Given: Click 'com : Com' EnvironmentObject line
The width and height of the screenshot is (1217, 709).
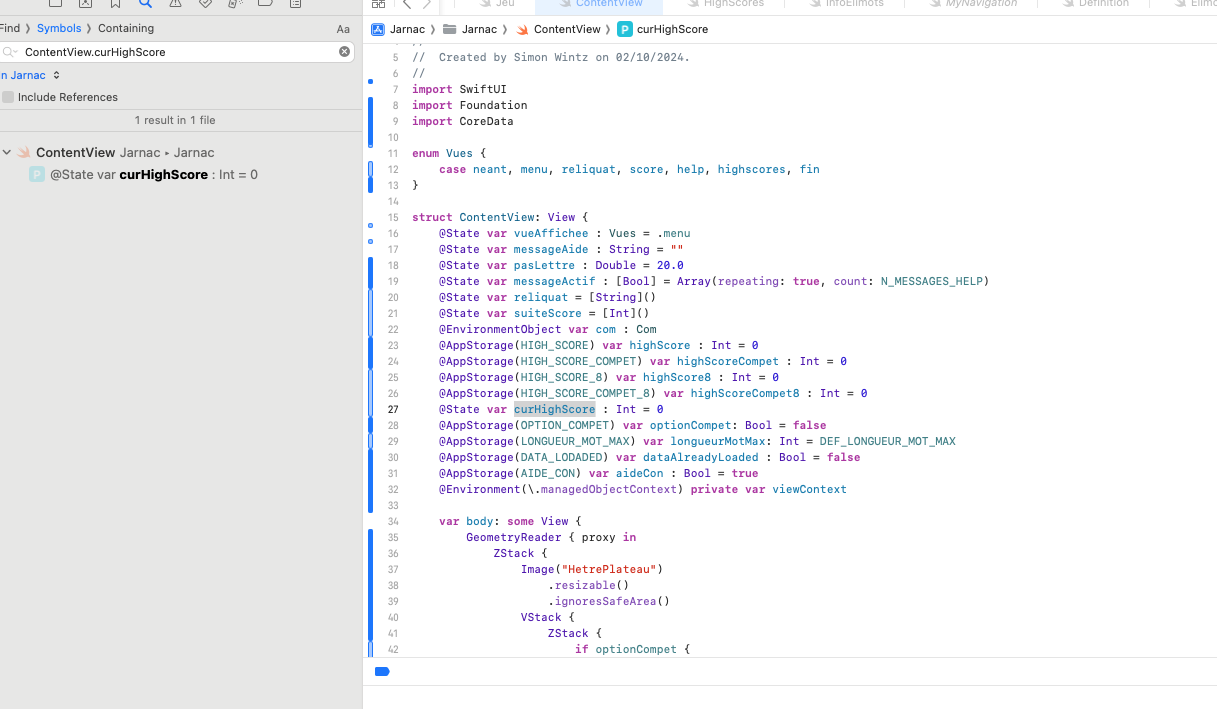Looking at the screenshot, I should tap(547, 329).
